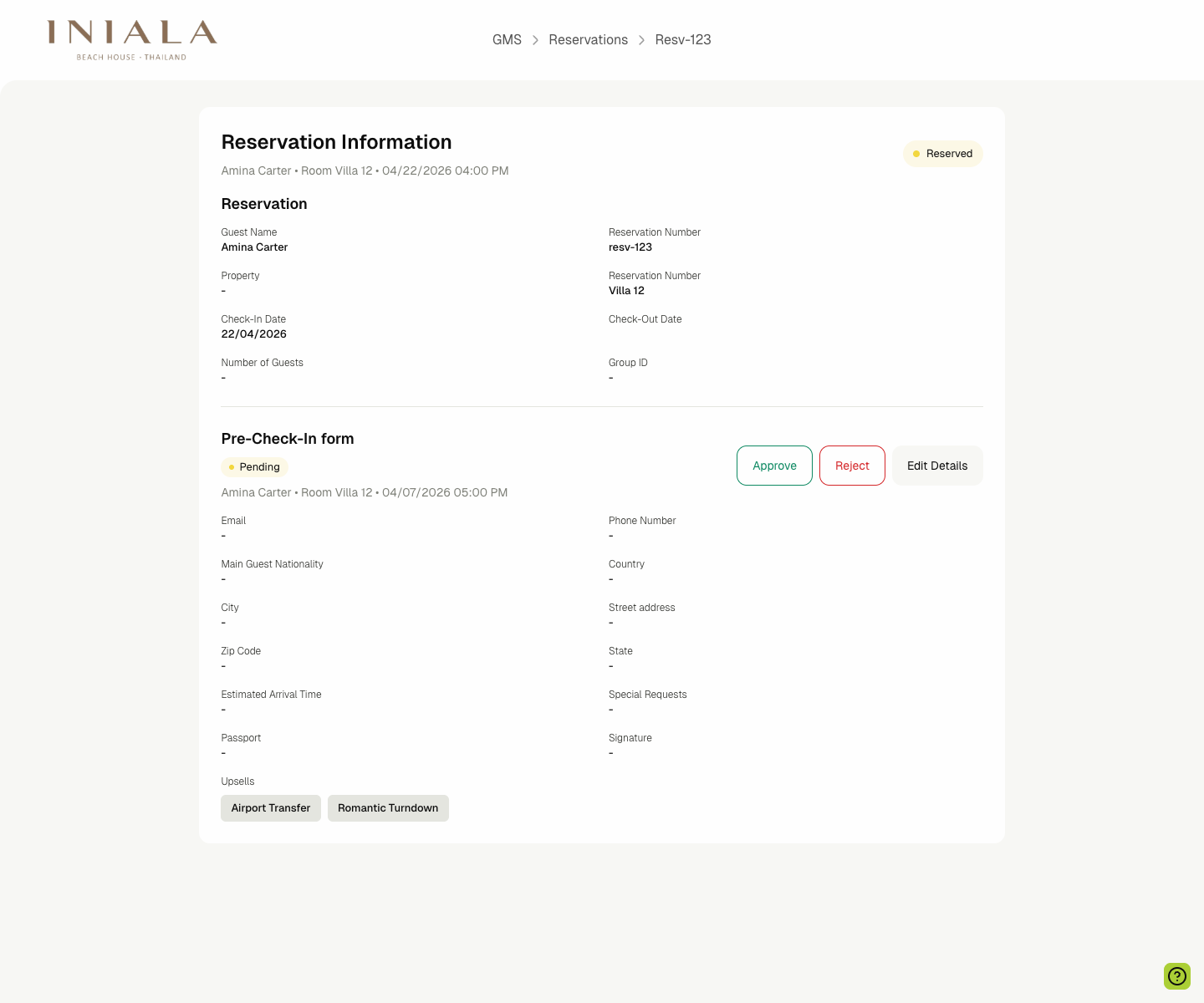This screenshot has width=1204, height=1003.
Task: Click the yellow dot on Reserved badge
Action: 916,153
